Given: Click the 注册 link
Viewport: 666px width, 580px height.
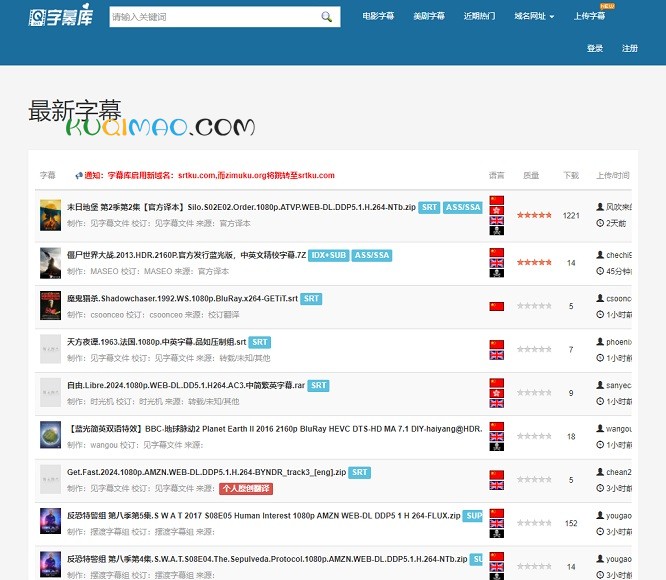Looking at the screenshot, I should [630, 48].
